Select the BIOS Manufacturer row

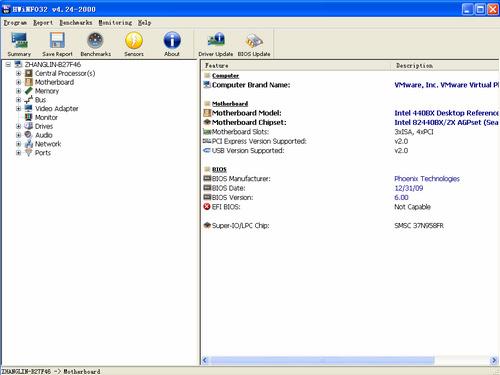click(x=351, y=179)
